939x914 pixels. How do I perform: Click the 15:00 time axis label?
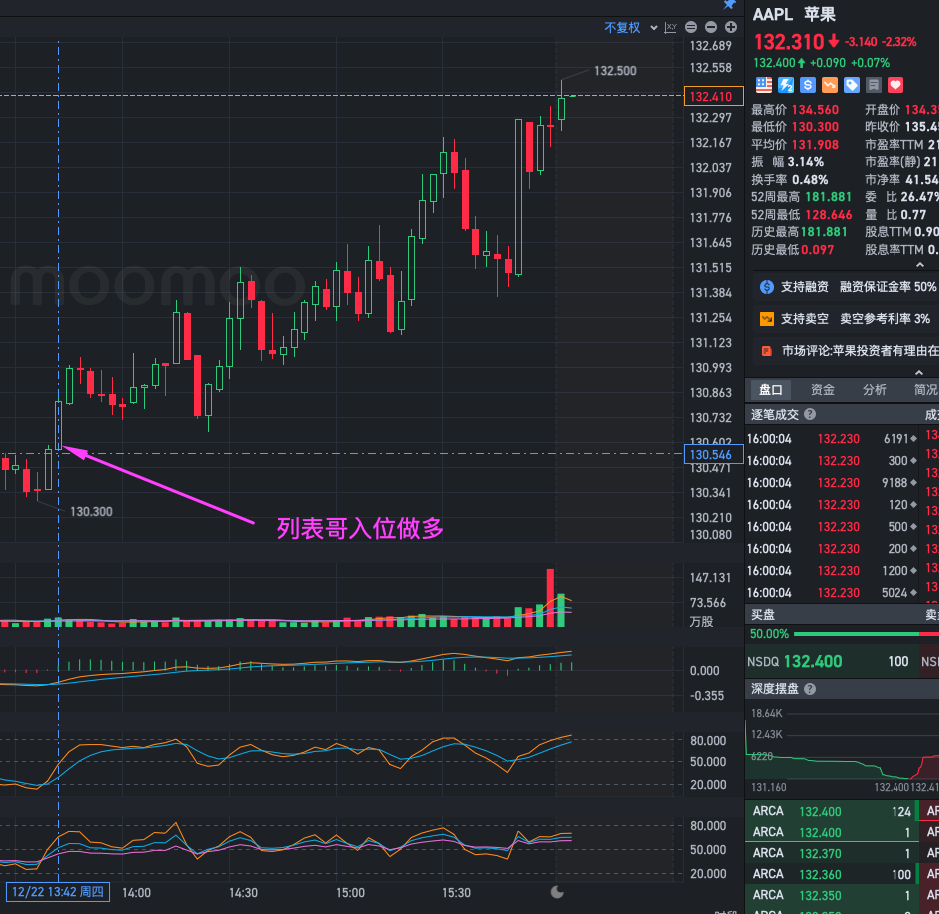pos(350,892)
